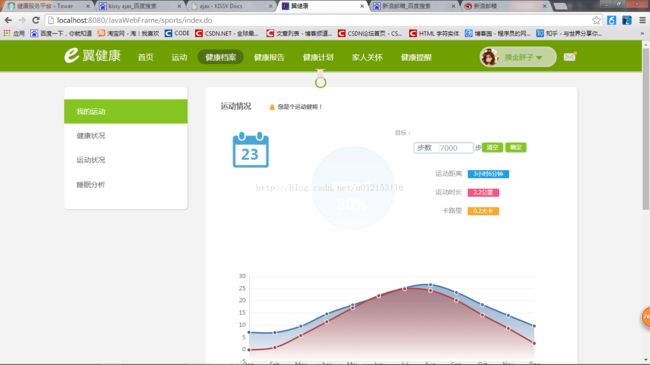650x365 pixels.
Task: Open the 百度一下 bookmark
Action: pos(61,33)
